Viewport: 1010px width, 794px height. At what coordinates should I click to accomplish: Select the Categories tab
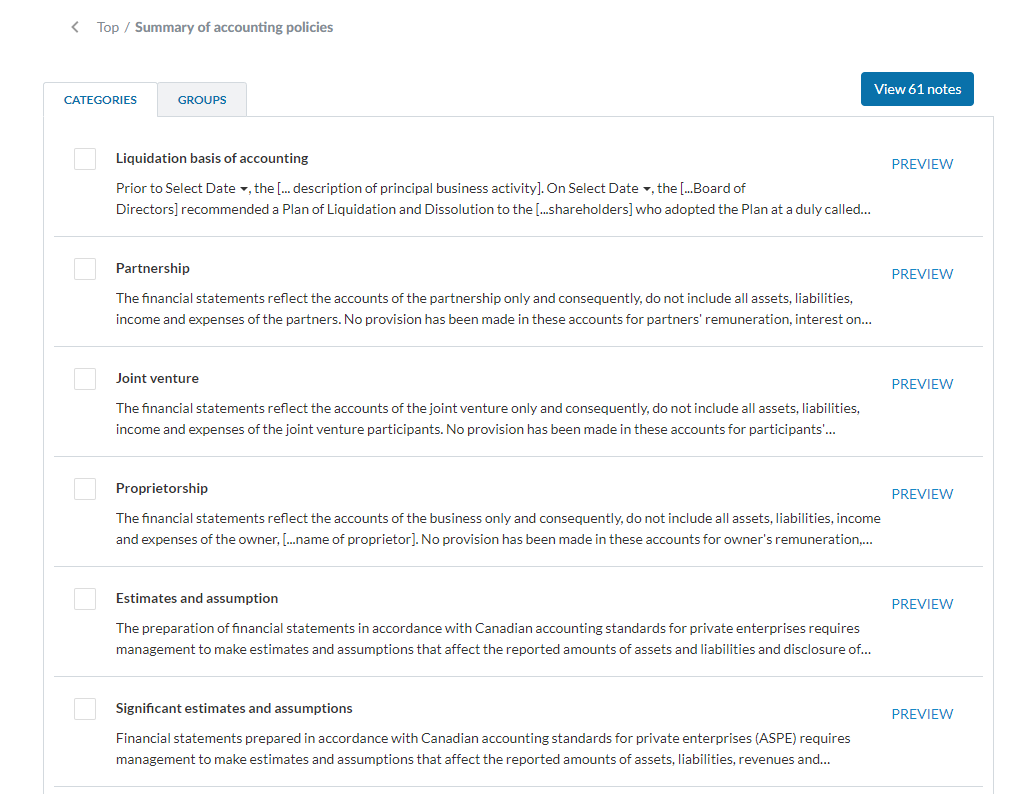(x=100, y=100)
